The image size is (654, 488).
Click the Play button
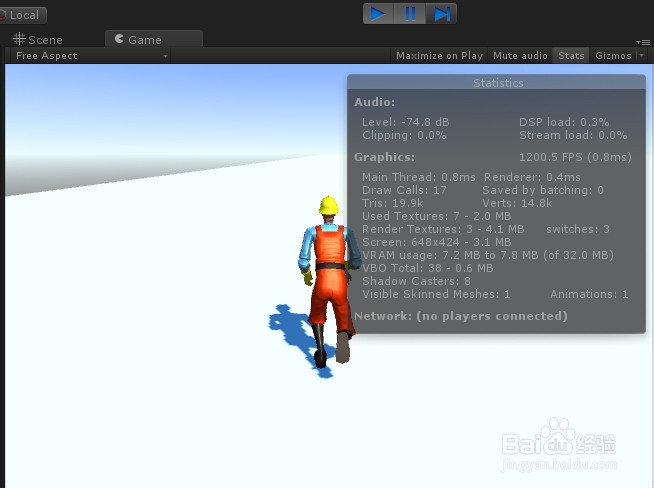pos(378,14)
